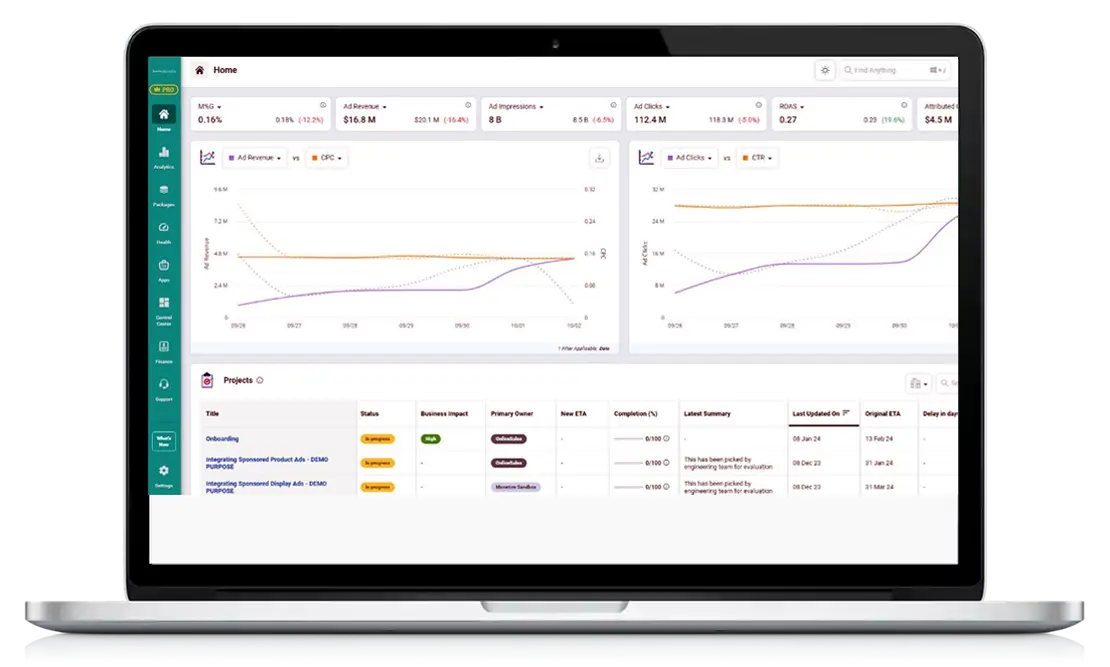This screenshot has width=1110, height=667.
Task: Click the Onboarding completion progress bar
Action: coord(628,439)
